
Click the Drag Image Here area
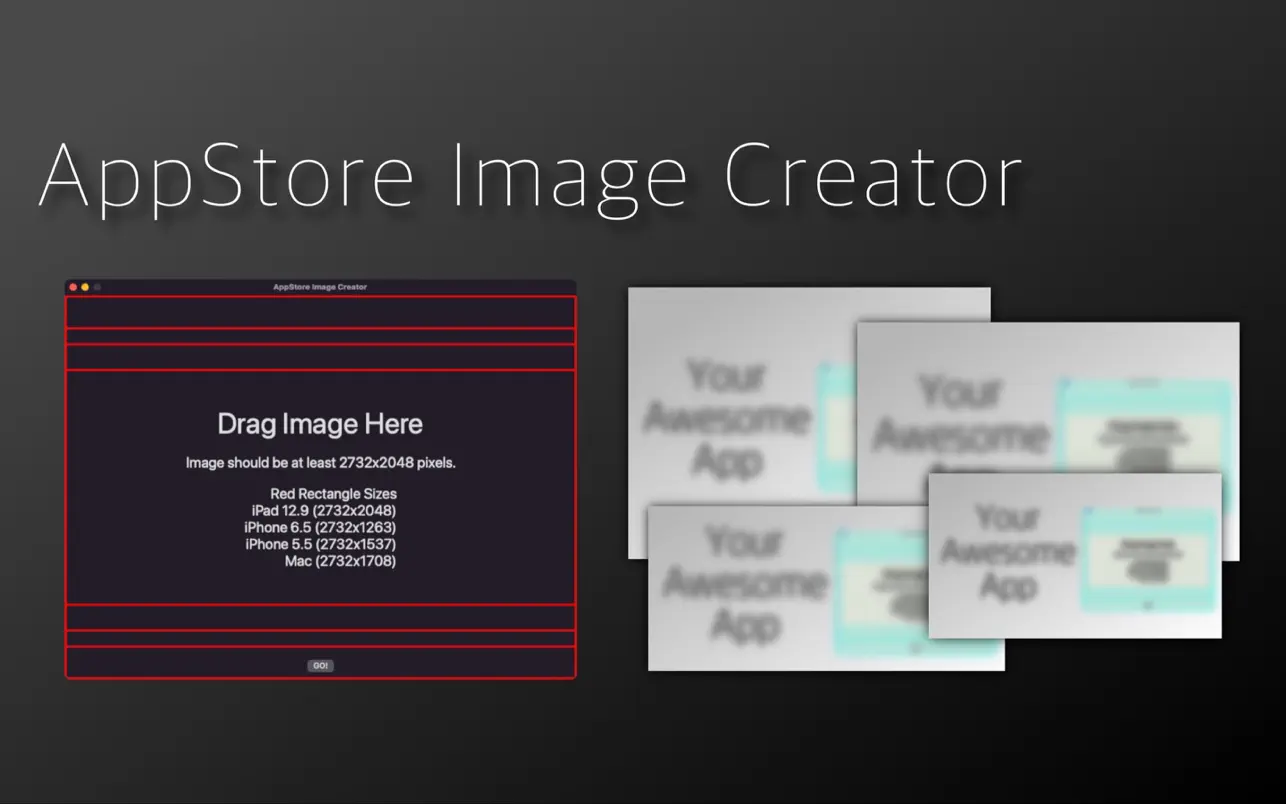(320, 424)
